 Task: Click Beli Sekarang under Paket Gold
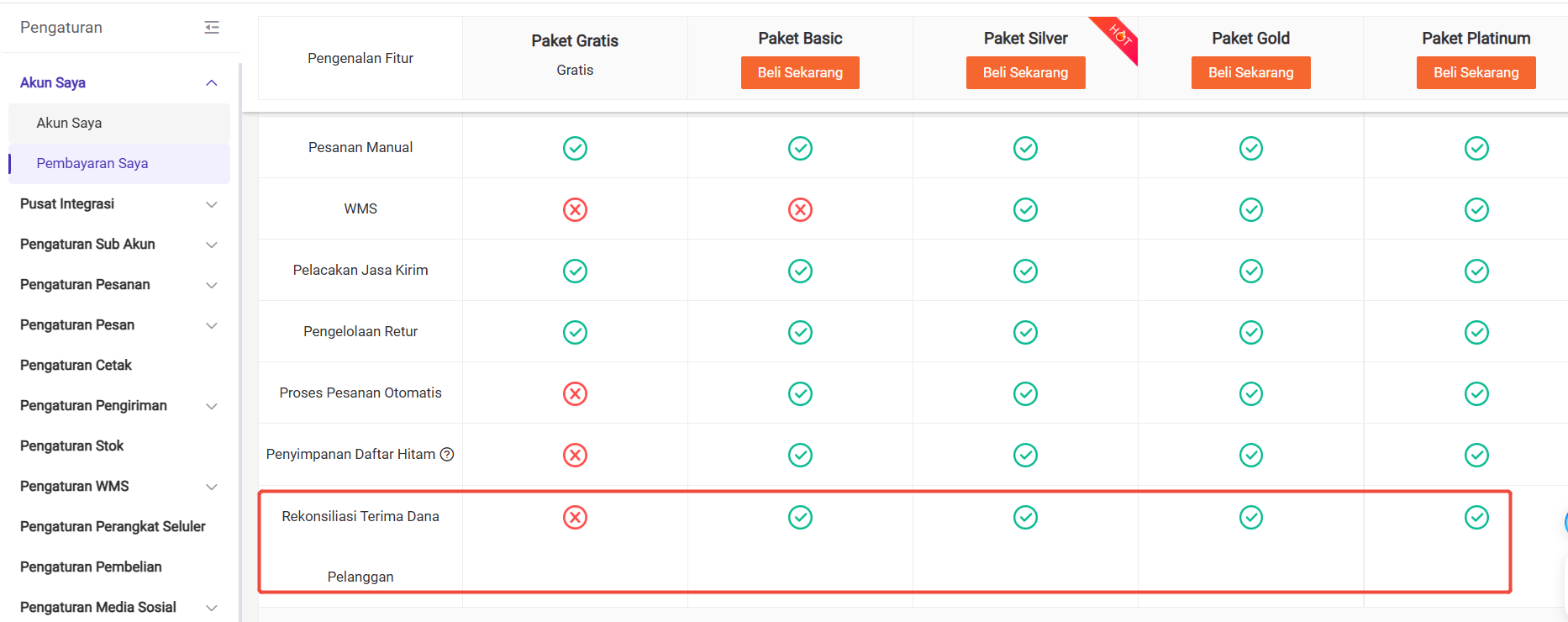(1250, 72)
